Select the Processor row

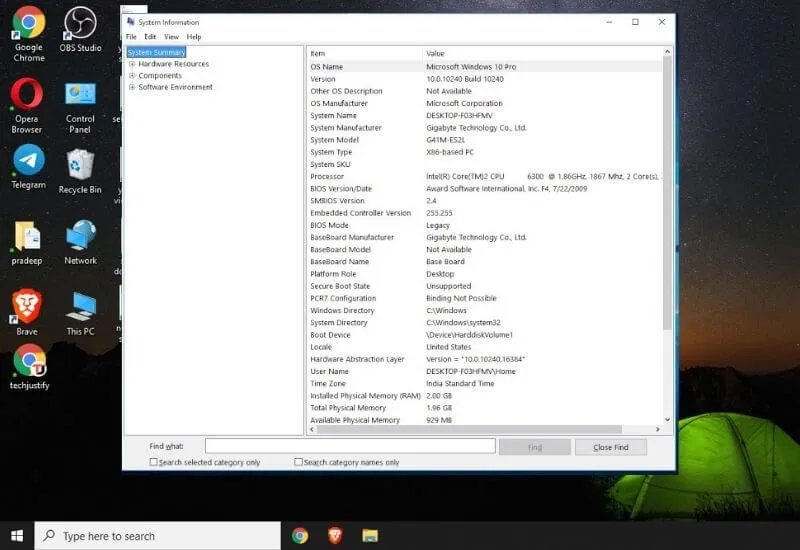(x=485, y=177)
